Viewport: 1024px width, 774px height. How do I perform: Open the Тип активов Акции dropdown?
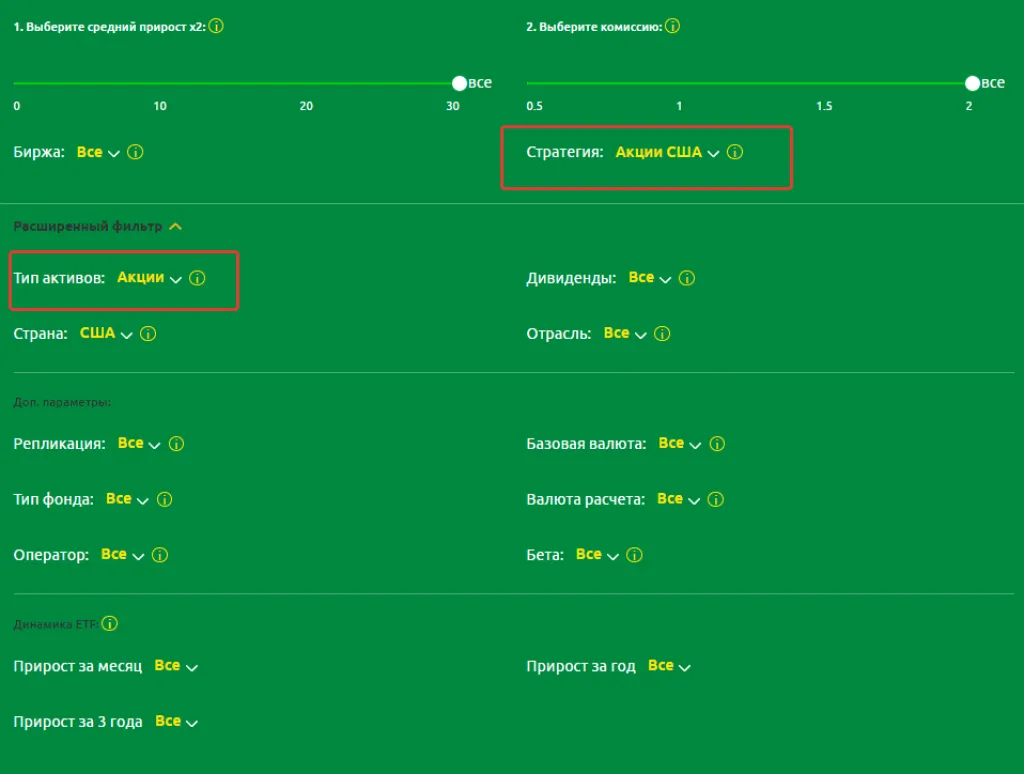click(149, 278)
